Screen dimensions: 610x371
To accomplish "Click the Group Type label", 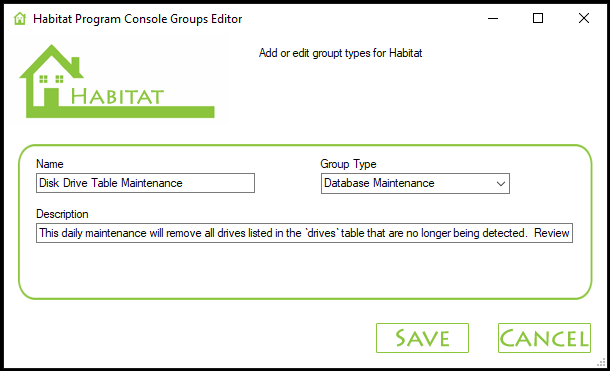I will [x=348, y=164].
